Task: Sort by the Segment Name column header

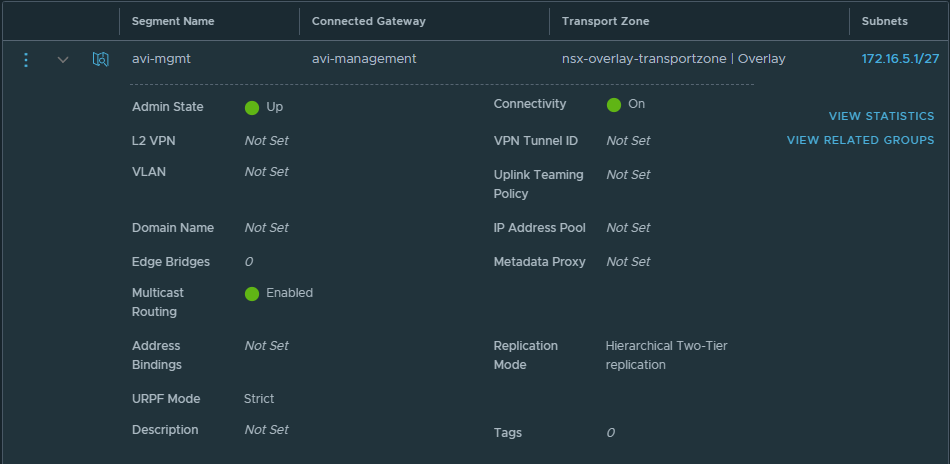Action: 173,21
